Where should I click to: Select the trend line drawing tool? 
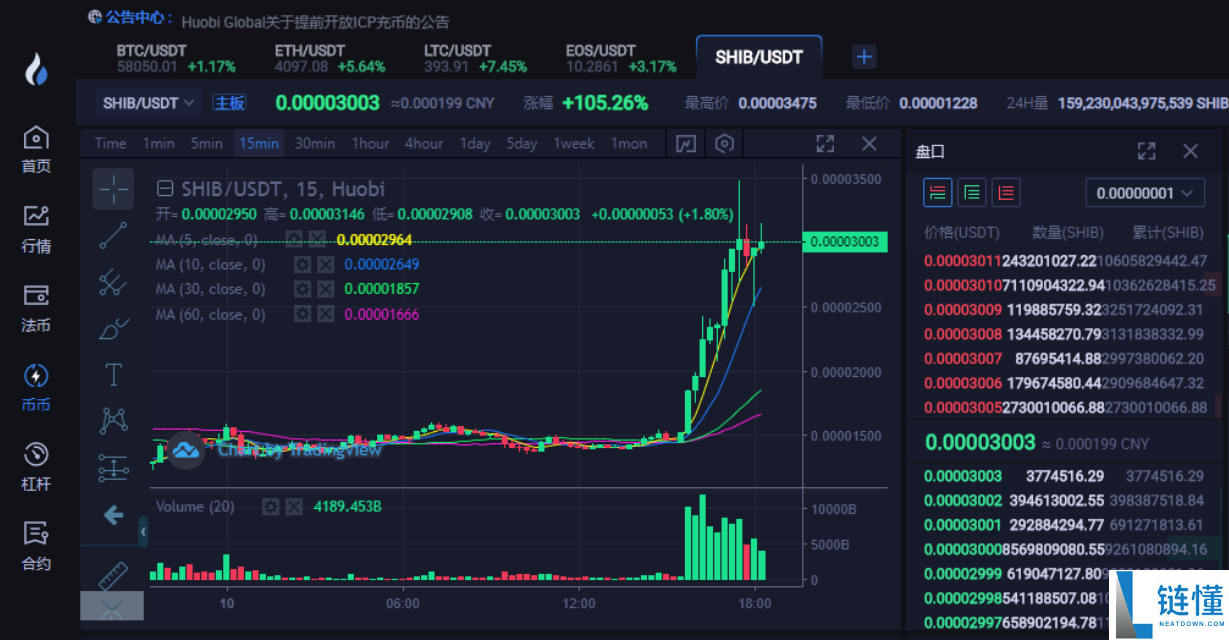113,235
